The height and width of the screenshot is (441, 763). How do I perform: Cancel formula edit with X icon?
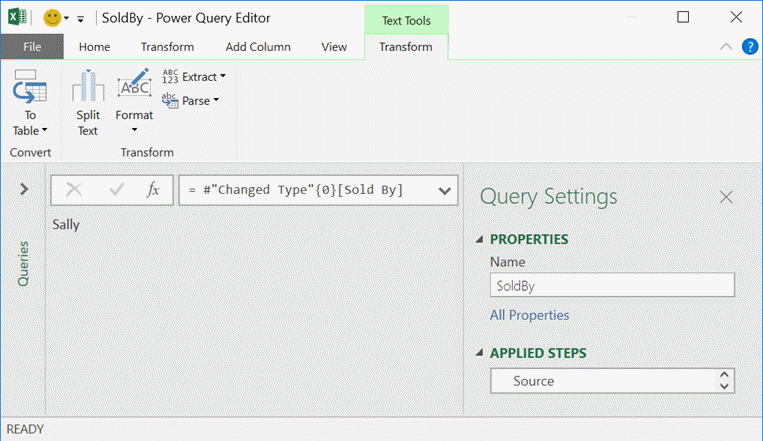pyautogui.click(x=74, y=190)
